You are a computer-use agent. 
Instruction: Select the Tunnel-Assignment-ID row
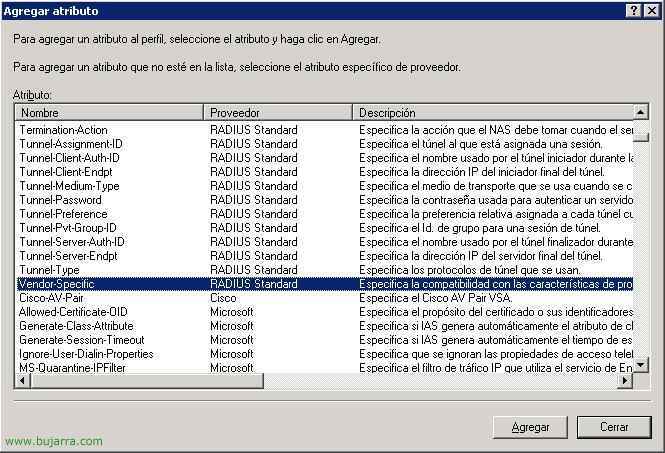click(70, 144)
